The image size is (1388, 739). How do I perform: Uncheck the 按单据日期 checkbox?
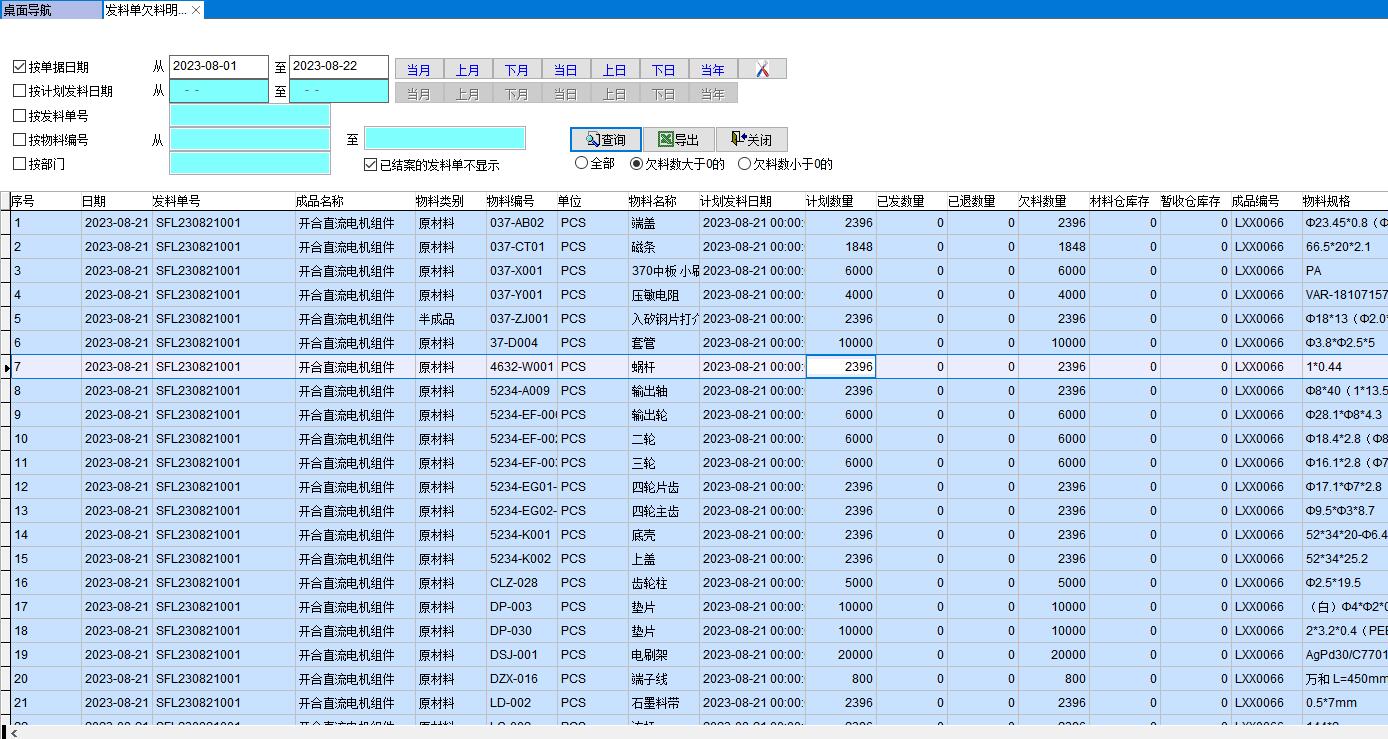coord(20,67)
